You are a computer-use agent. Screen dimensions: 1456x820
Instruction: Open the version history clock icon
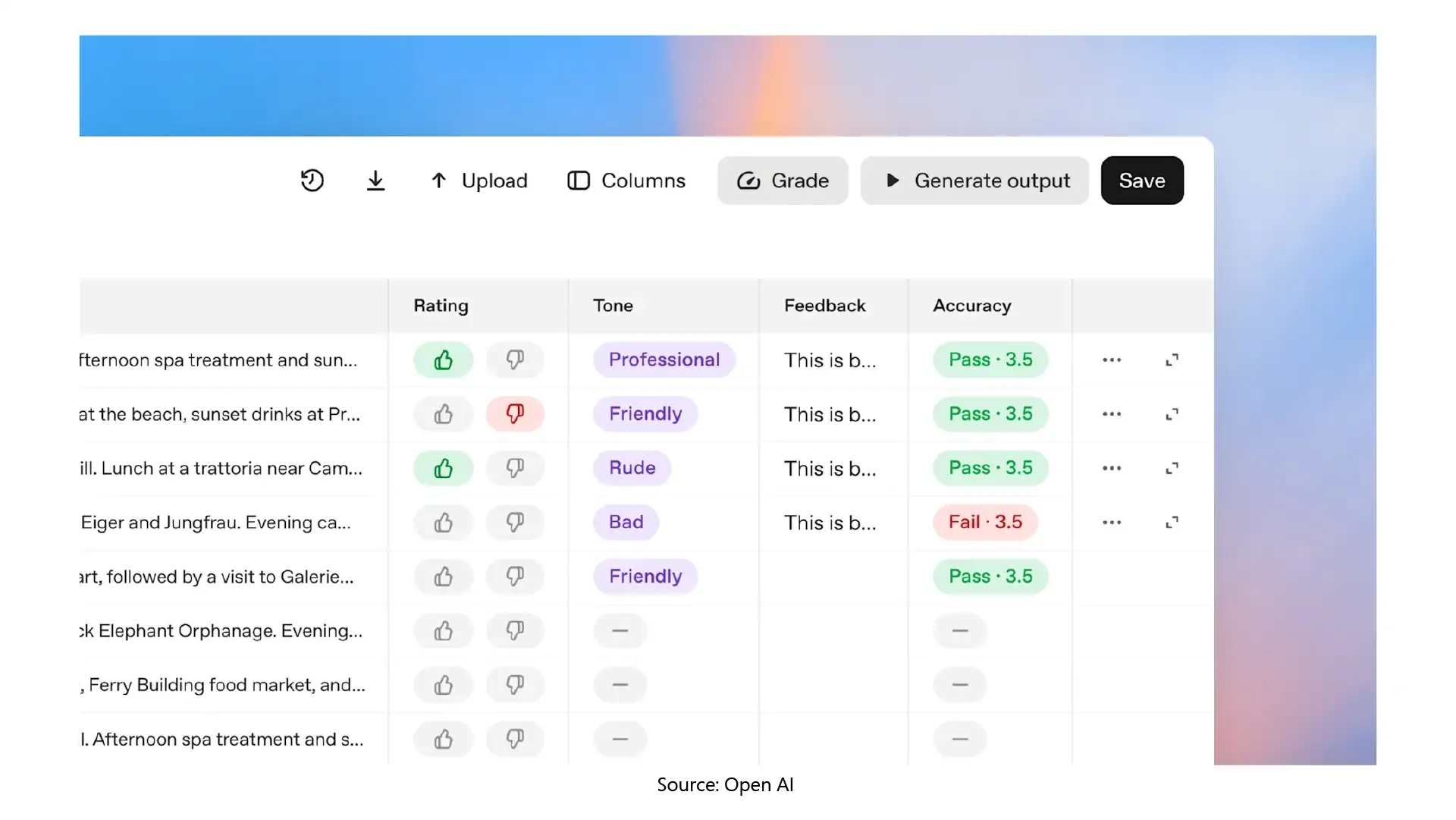point(312,181)
